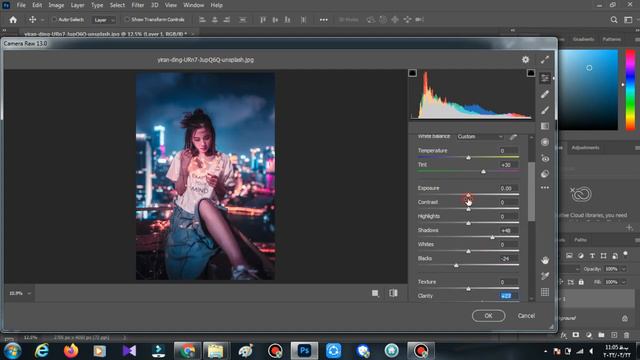Click the Tint value field

pos(508,165)
